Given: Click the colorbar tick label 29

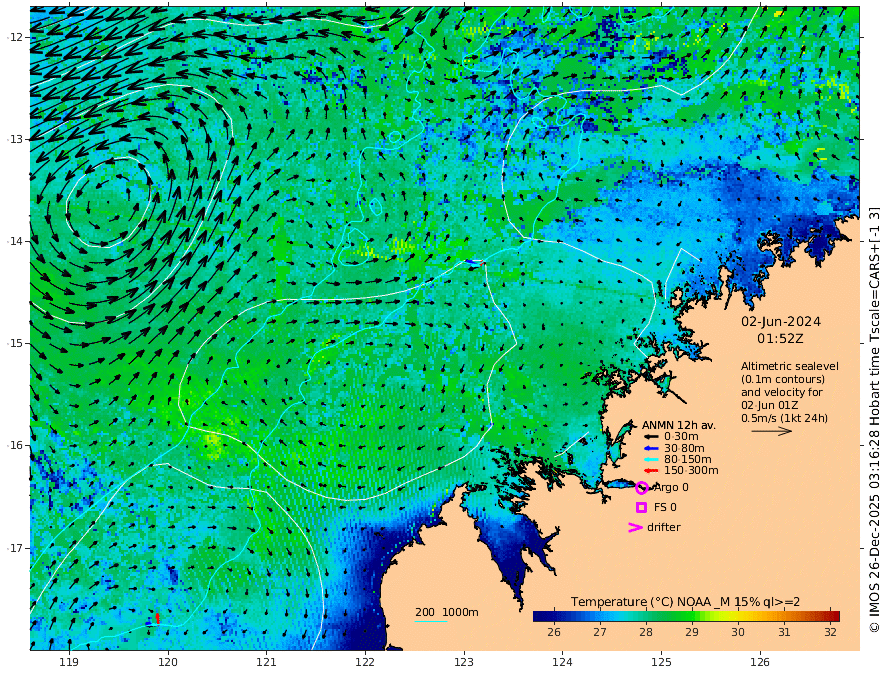Looking at the screenshot, I should pyautogui.click(x=692, y=632).
